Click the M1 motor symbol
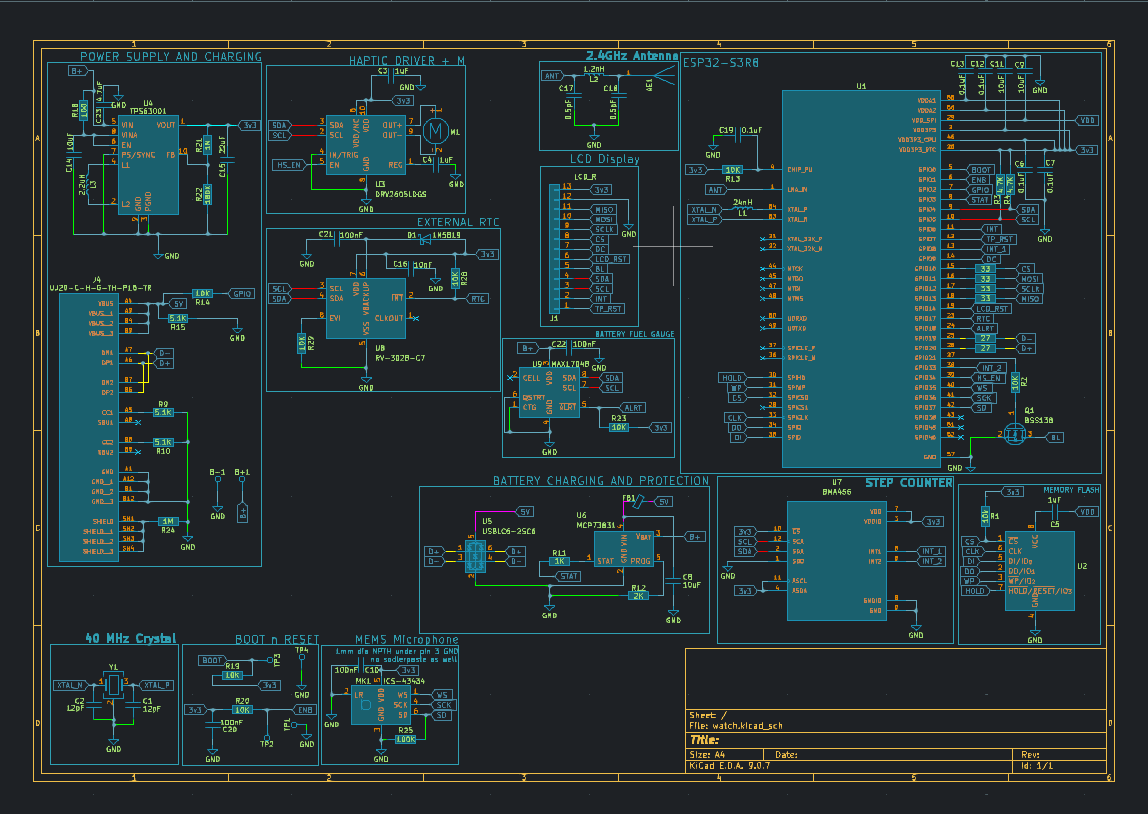The image size is (1148, 814). 436,131
